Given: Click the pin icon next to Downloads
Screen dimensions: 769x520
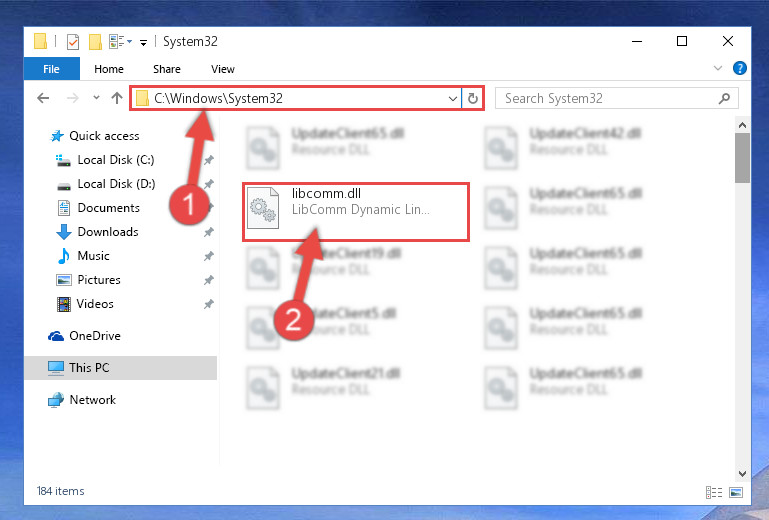Looking at the screenshot, I should tap(208, 232).
